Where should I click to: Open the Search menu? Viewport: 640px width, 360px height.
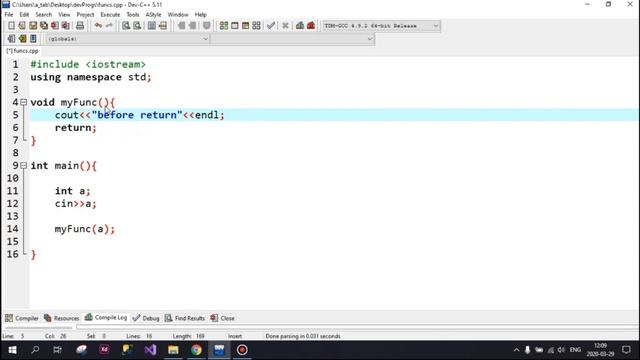[43, 14]
